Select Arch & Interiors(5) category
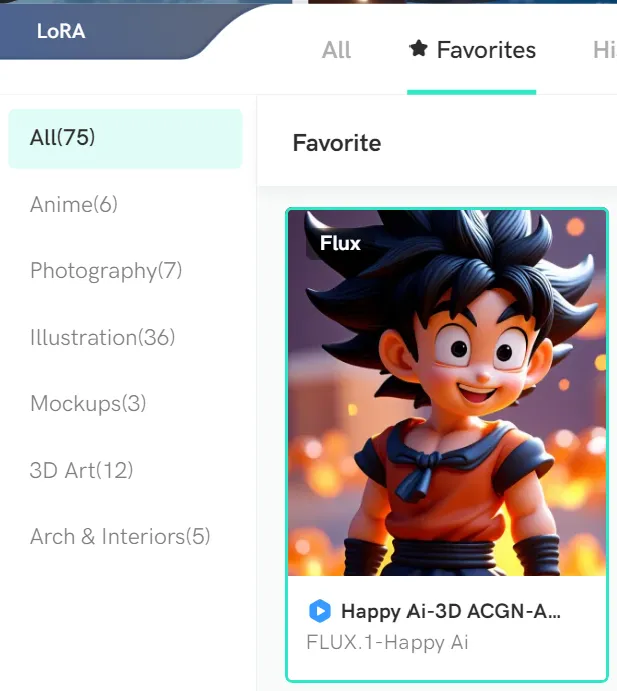The height and width of the screenshot is (691, 617). click(x=120, y=537)
